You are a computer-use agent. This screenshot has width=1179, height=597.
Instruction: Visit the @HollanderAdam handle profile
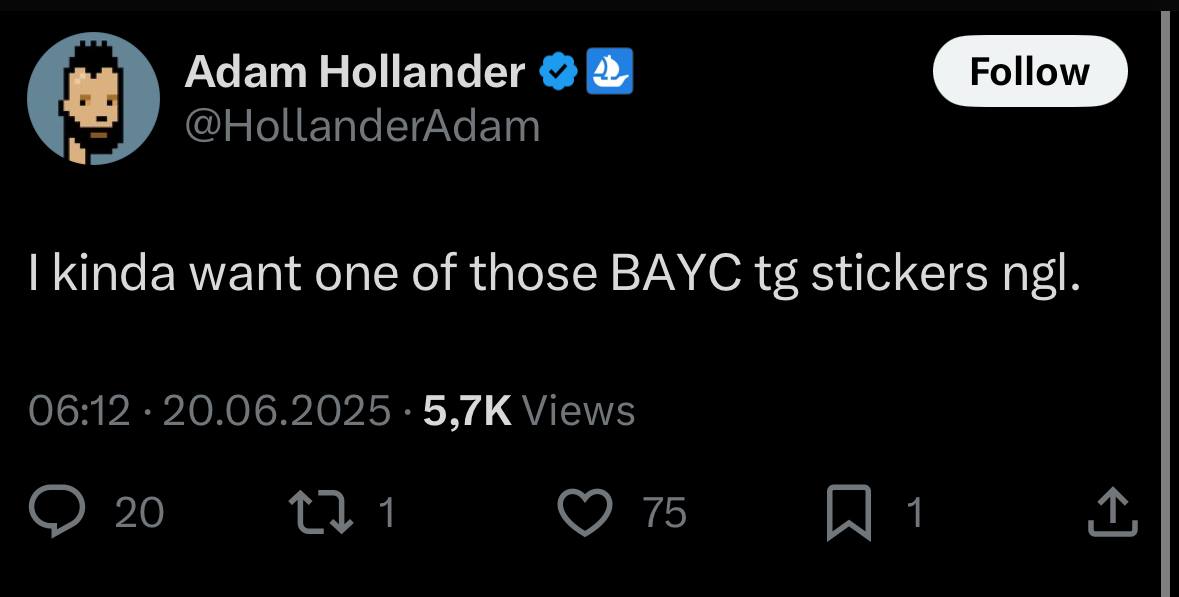(362, 126)
